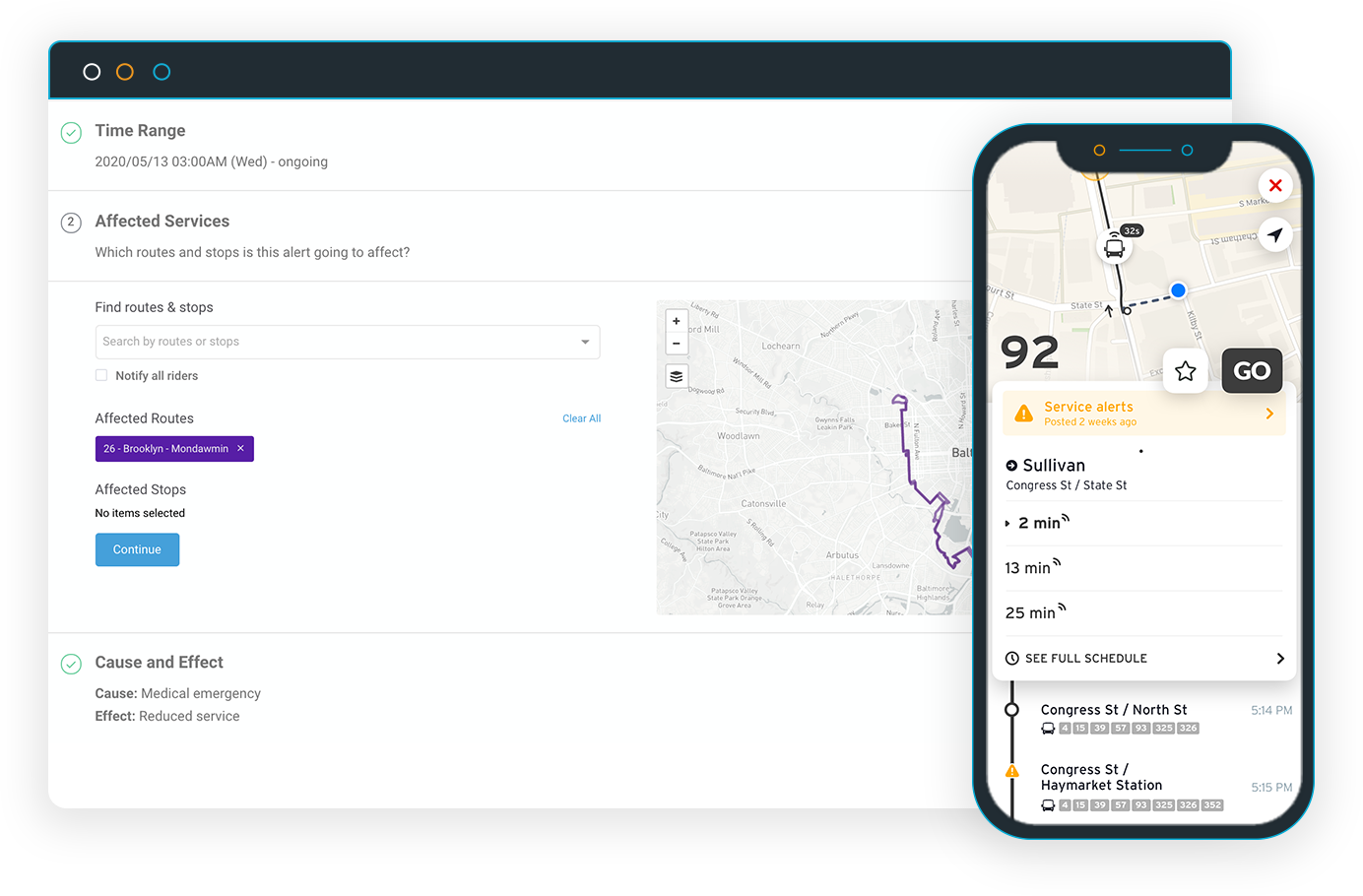Viewport: 1363px width, 896px height.
Task: Tap the locate-me compass icon
Action: tap(1275, 234)
